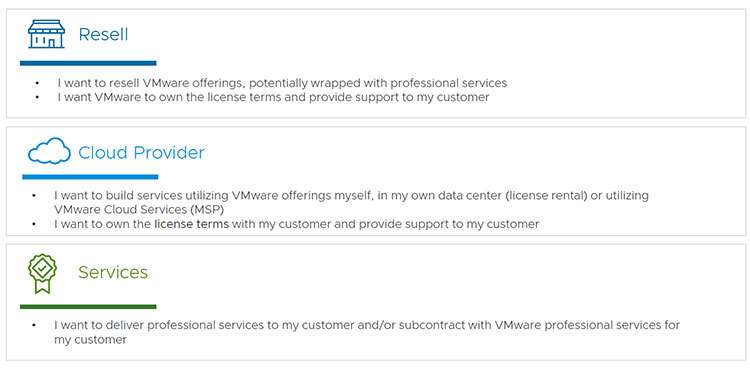Open the Cloud Provider heading

[x=141, y=153]
